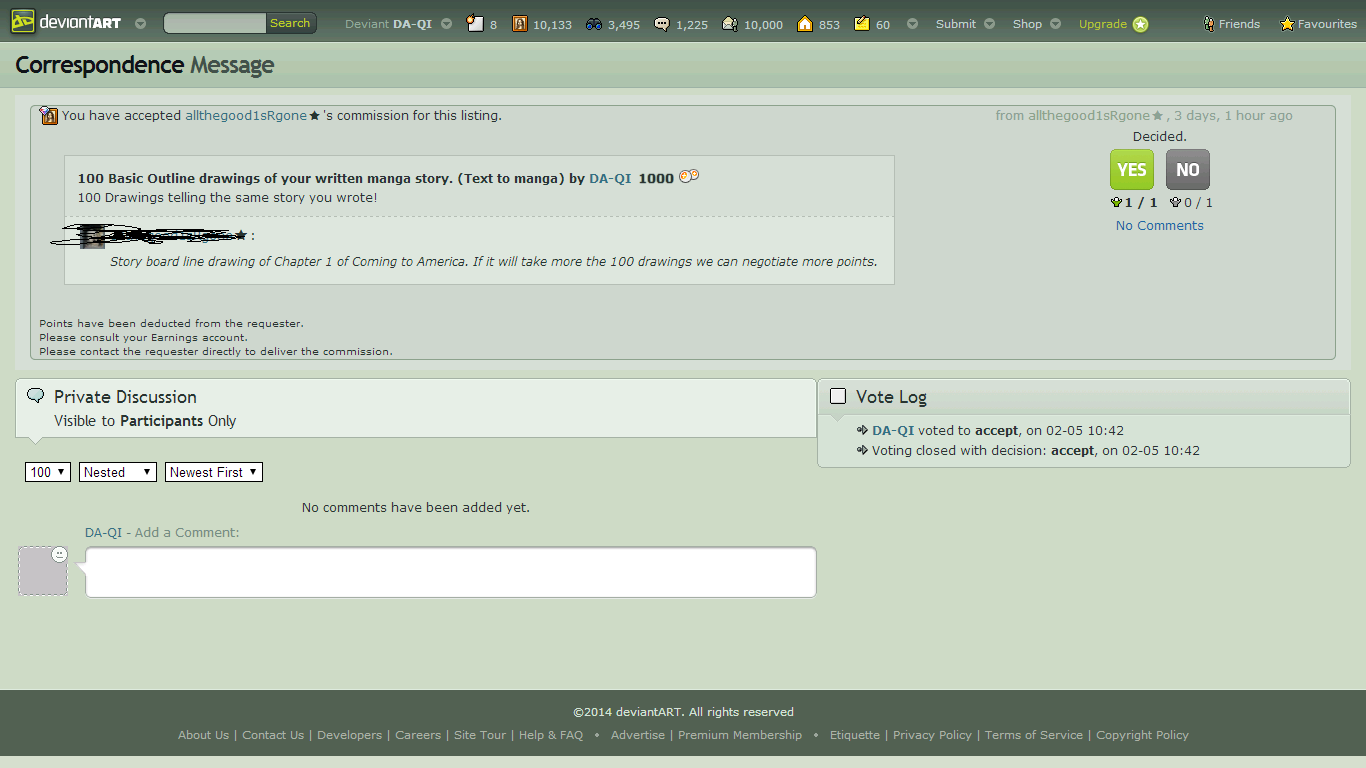Screen dimensions: 1366x768
Task: Click the Upgrade star badge icon
Action: pyautogui.click(x=1140, y=24)
